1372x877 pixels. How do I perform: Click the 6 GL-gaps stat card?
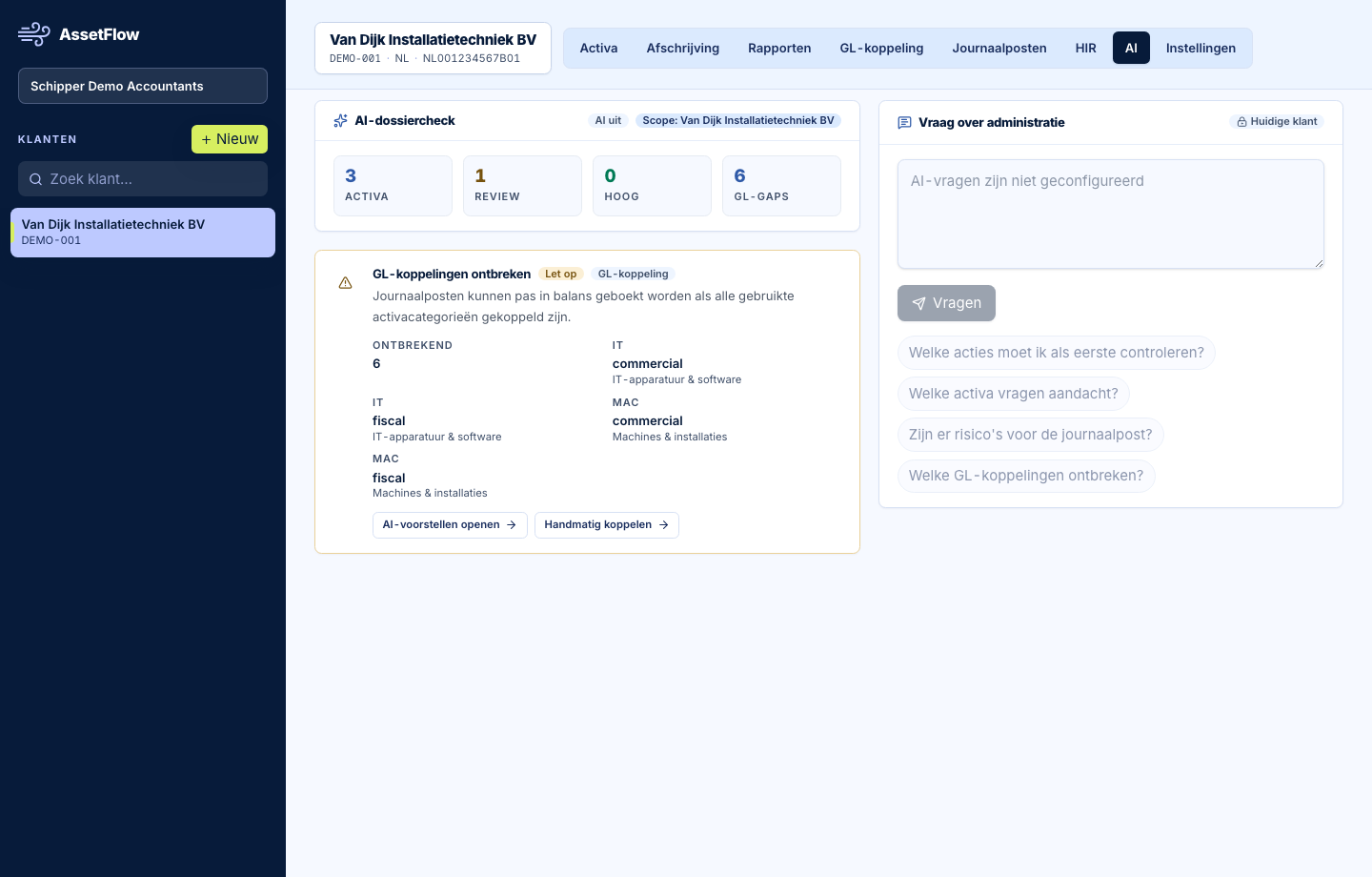tap(781, 186)
